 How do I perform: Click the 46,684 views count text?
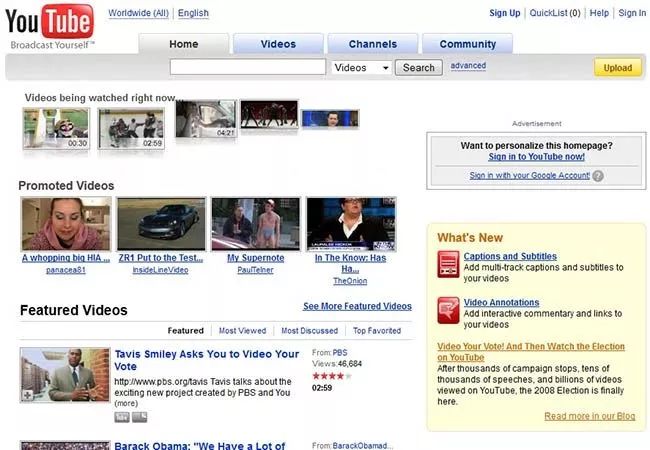349,363
